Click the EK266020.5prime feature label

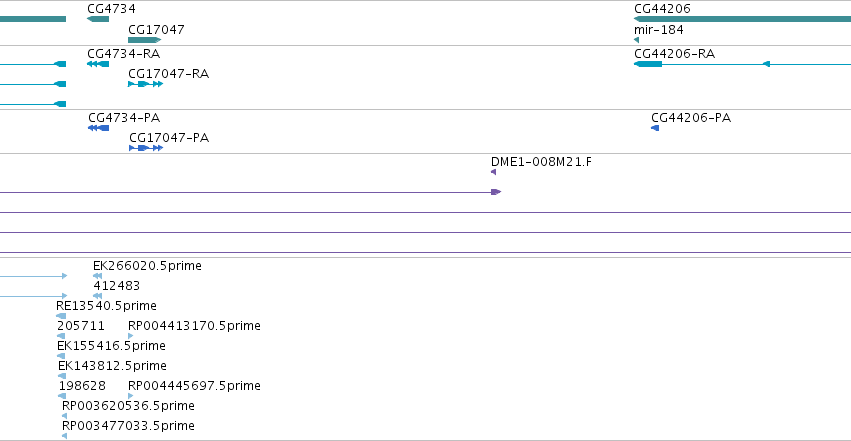click(x=147, y=266)
